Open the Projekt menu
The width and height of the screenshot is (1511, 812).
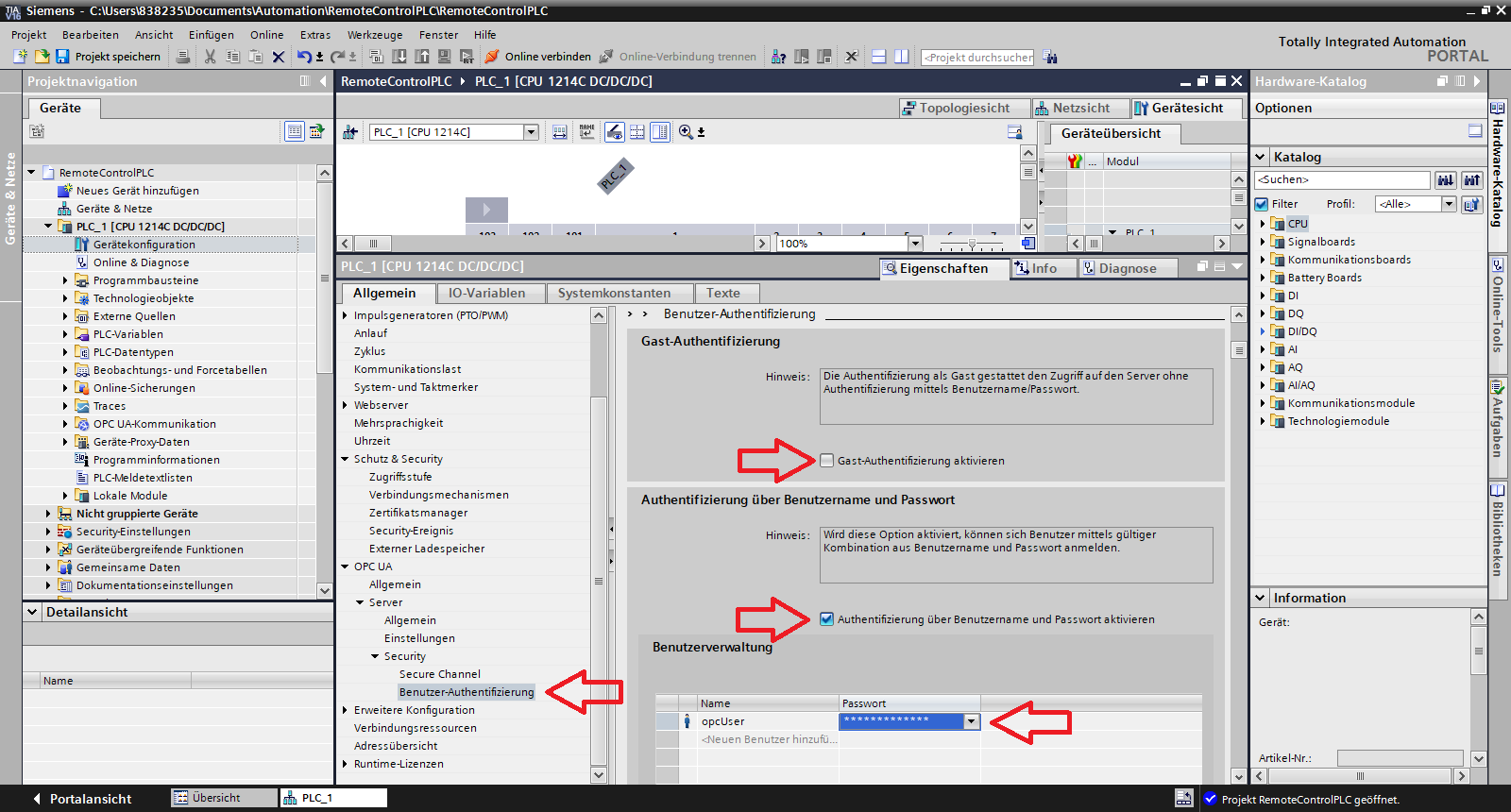(29, 35)
